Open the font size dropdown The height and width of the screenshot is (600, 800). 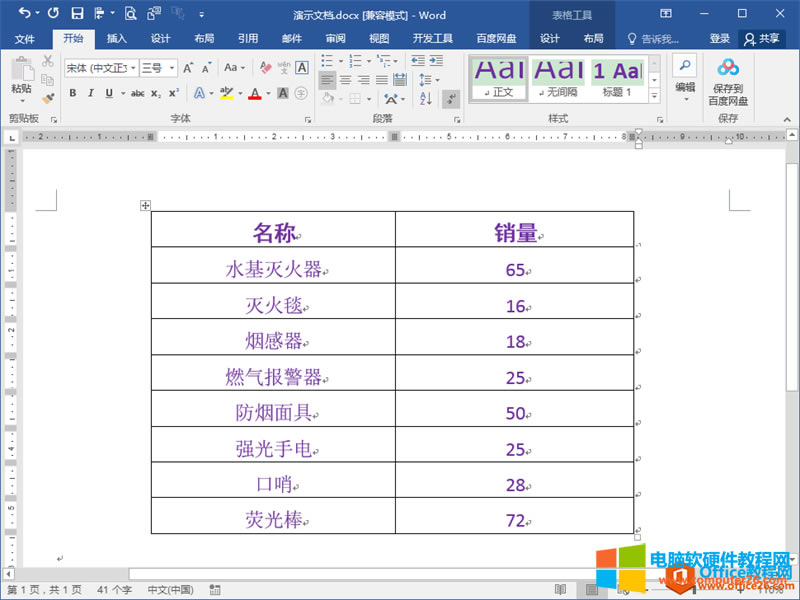click(x=158, y=68)
